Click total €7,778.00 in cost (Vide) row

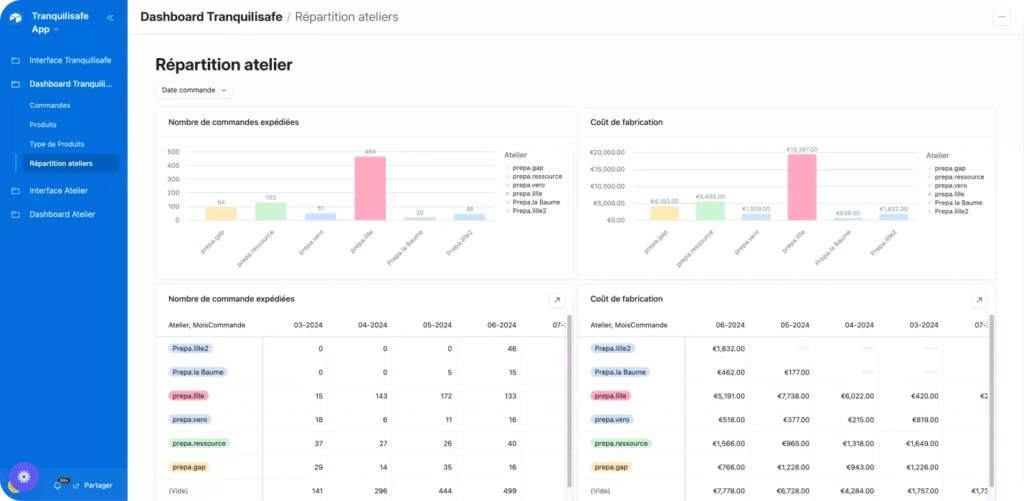coord(729,491)
